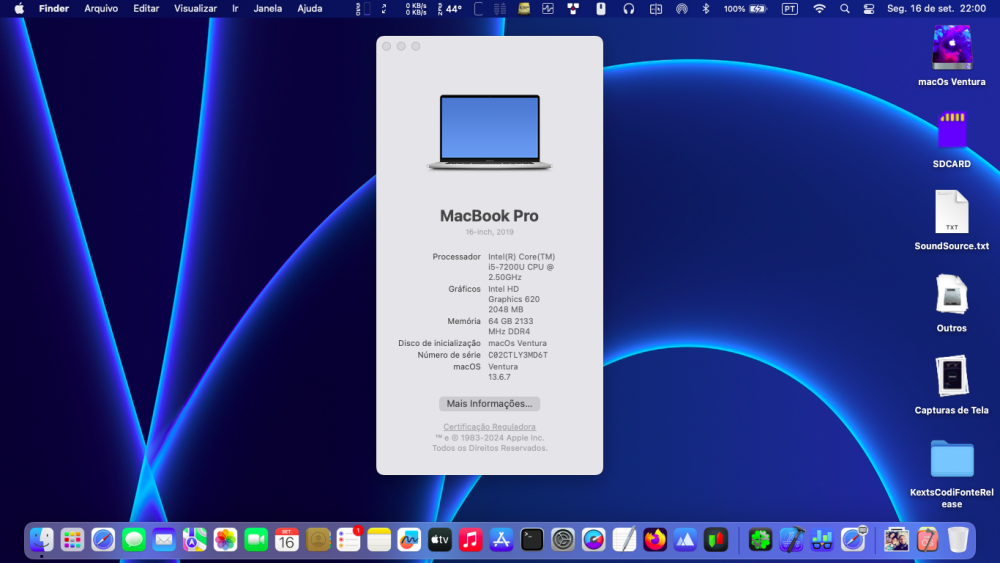Open the network speed KB/s monitor
Screen dimensions: 1000x563
[416, 9]
